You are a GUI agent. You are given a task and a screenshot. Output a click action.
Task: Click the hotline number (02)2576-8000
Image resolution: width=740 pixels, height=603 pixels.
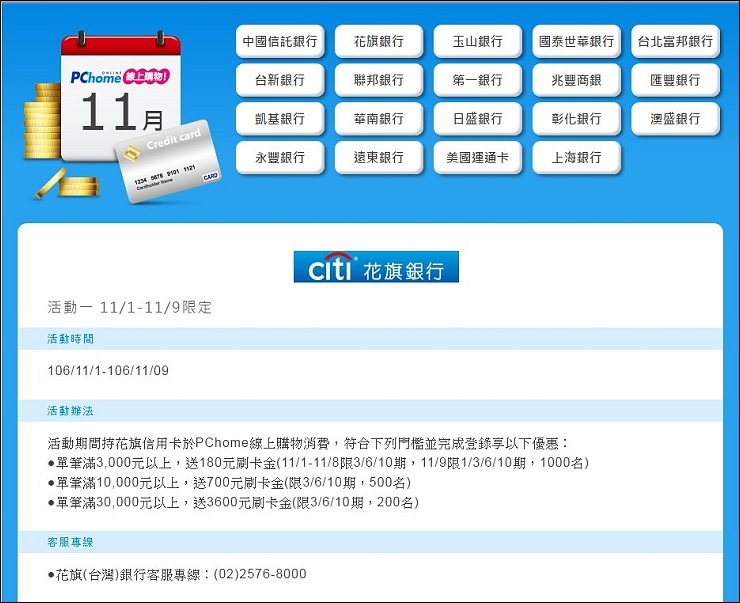[x=260, y=574]
